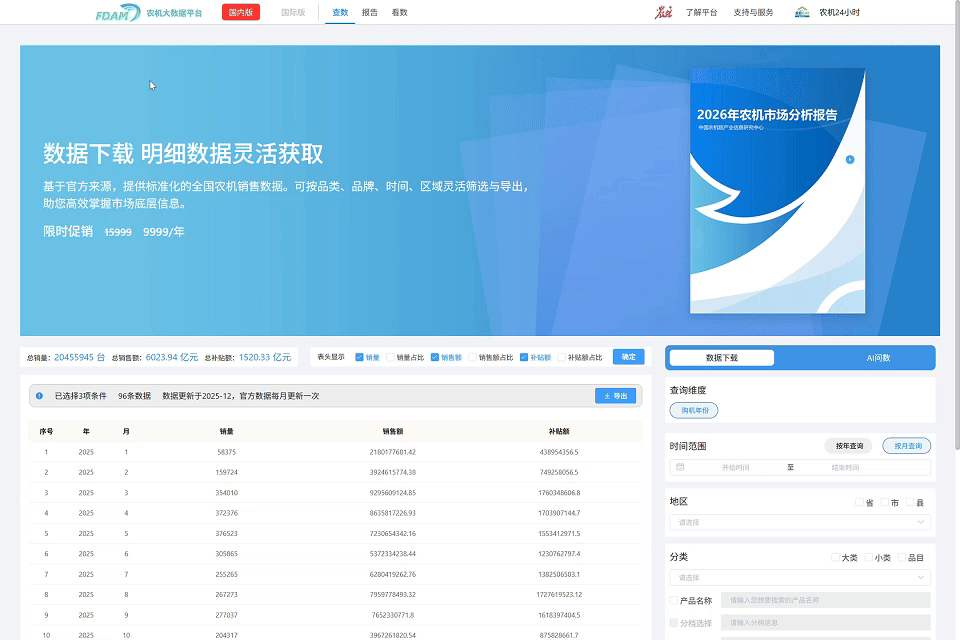Check the 大类 category checkbox

pos(835,557)
